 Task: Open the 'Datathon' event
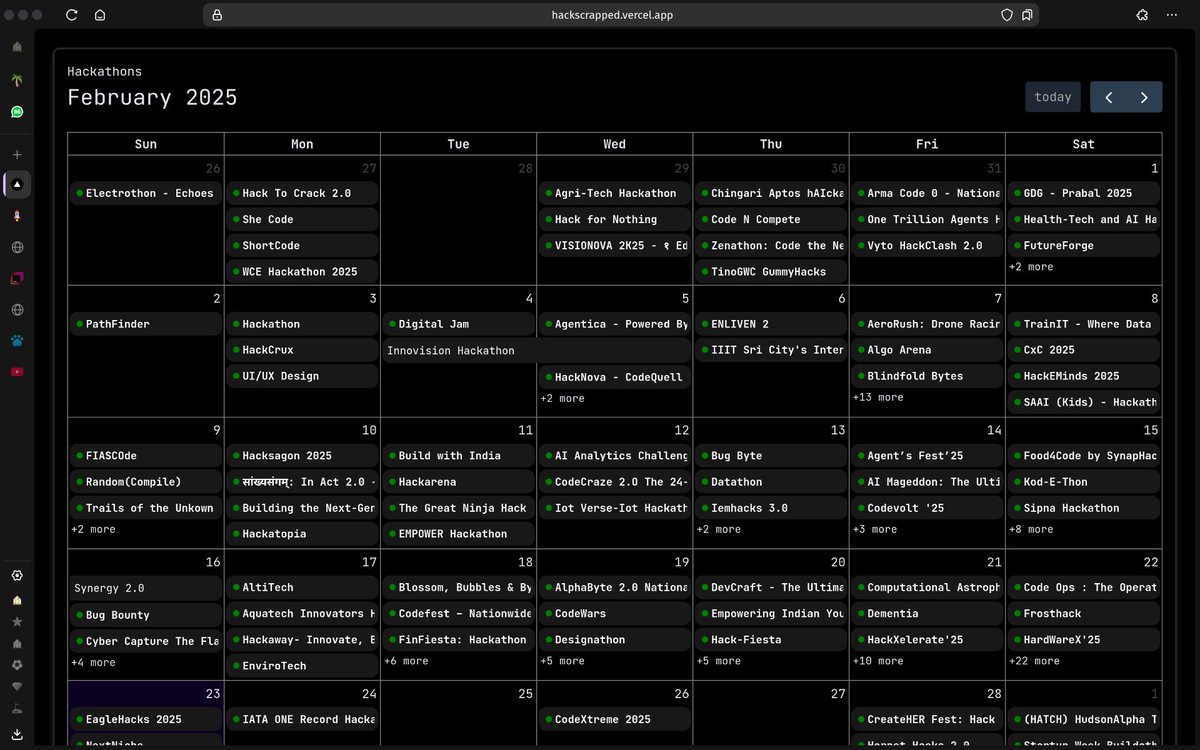point(770,482)
